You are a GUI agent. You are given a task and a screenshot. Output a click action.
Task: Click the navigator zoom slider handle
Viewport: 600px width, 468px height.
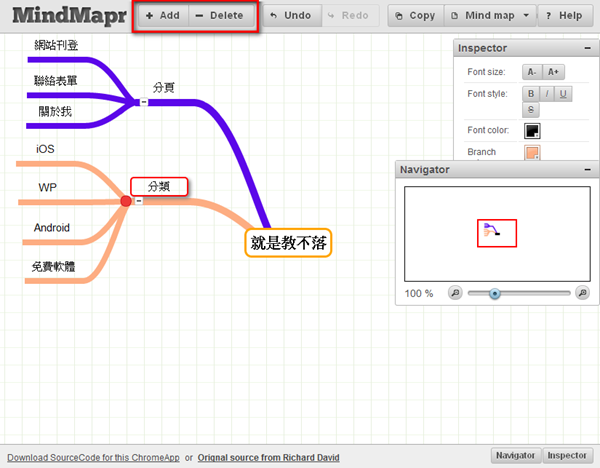click(495, 294)
